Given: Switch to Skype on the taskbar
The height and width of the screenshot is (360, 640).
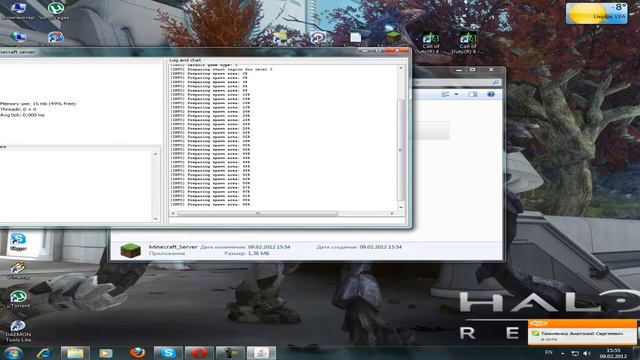Looking at the screenshot, I should click(168, 353).
